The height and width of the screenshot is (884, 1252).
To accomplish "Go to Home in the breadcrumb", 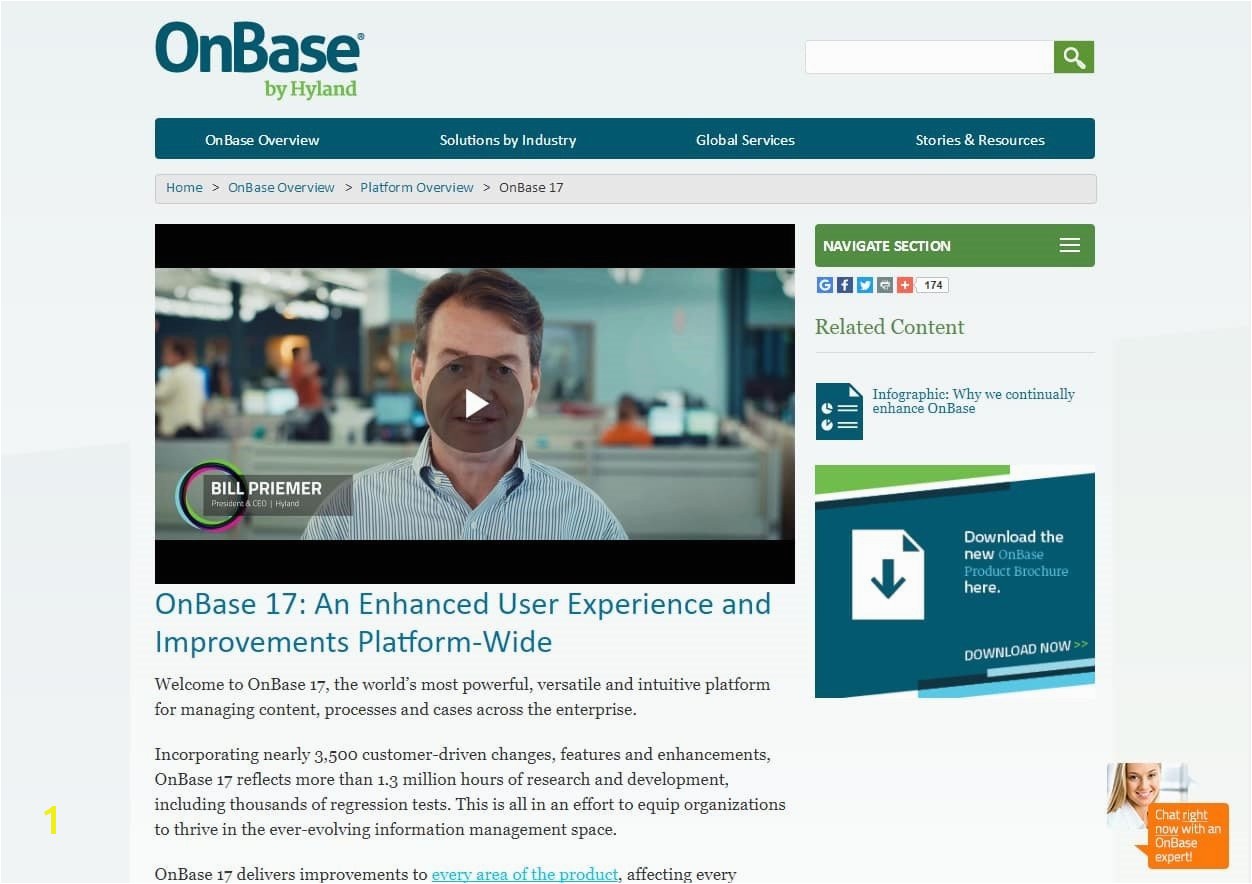I will coord(184,187).
